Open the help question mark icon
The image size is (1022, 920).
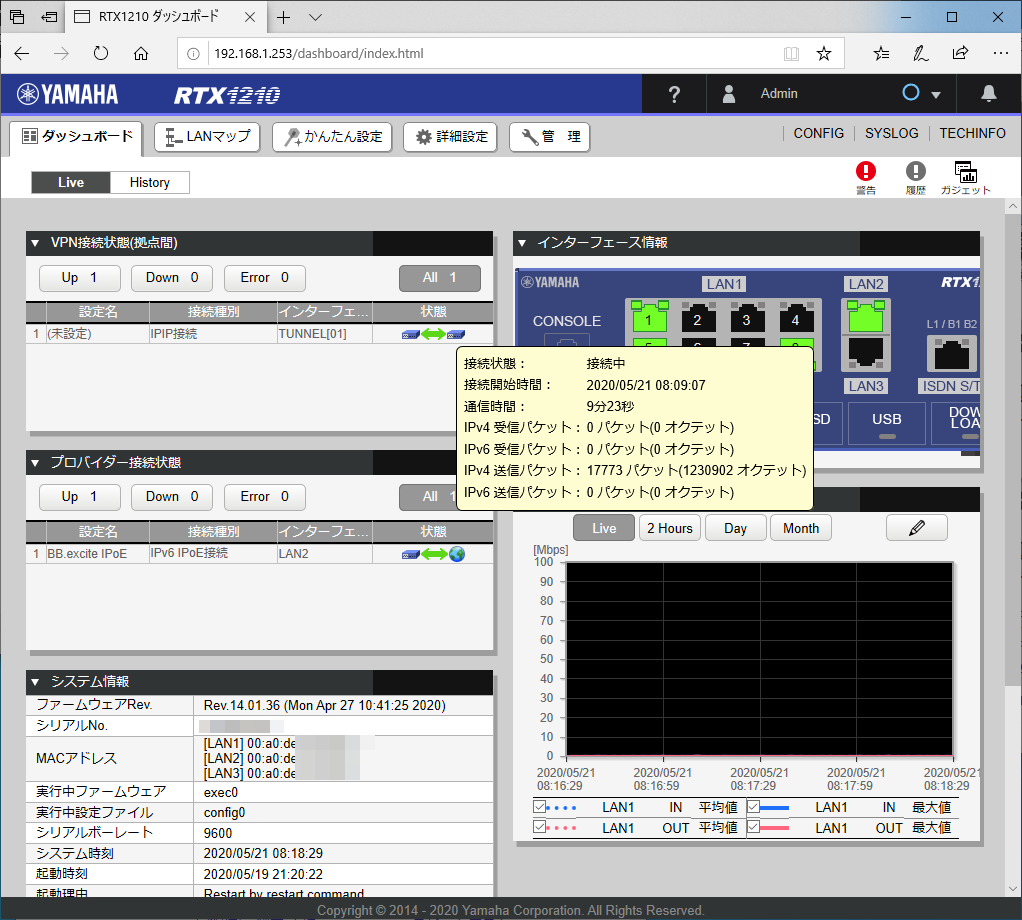[674, 94]
